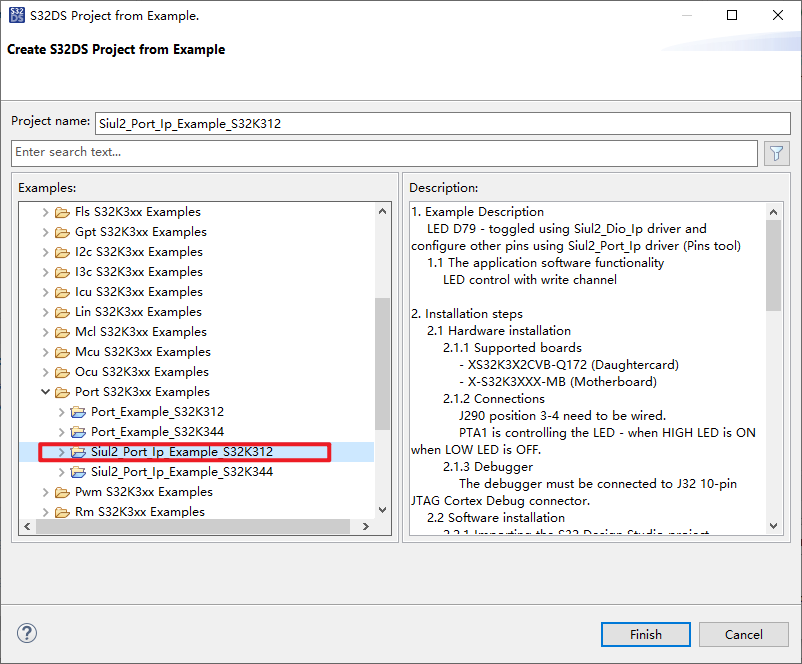Click into the Project name field

442,124
